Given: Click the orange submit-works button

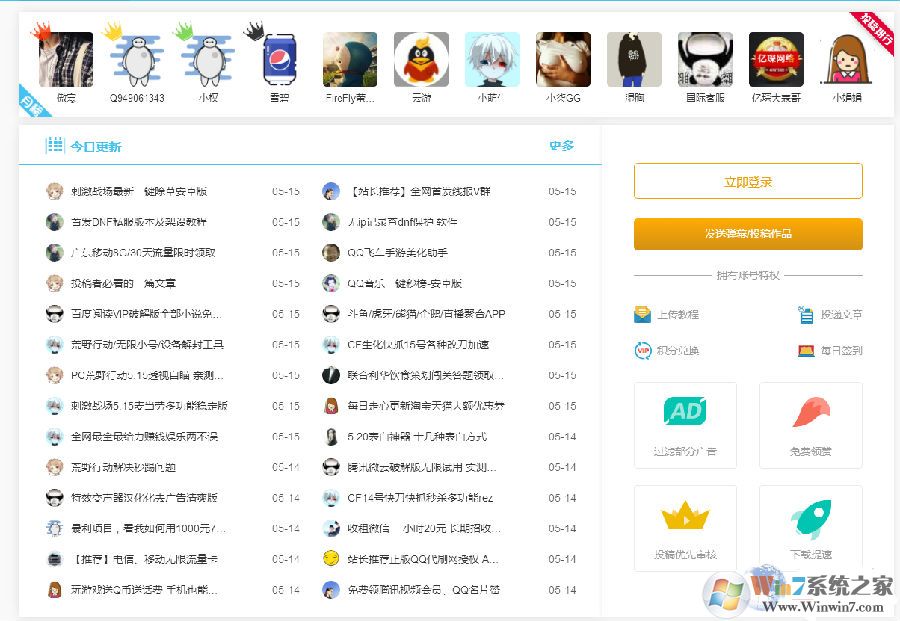Looking at the screenshot, I should tap(748, 233).
